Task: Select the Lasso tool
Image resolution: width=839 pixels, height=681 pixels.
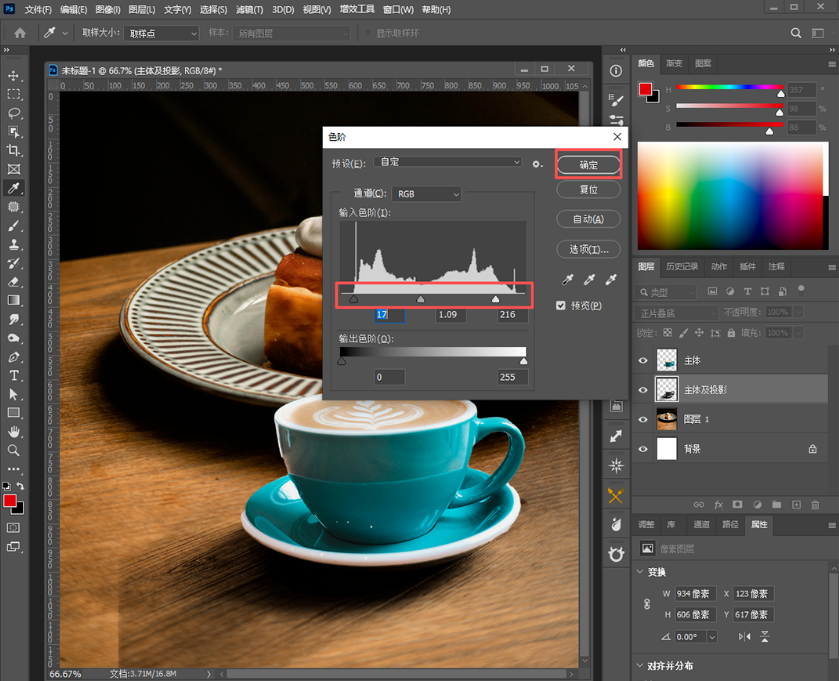Action: [14, 113]
